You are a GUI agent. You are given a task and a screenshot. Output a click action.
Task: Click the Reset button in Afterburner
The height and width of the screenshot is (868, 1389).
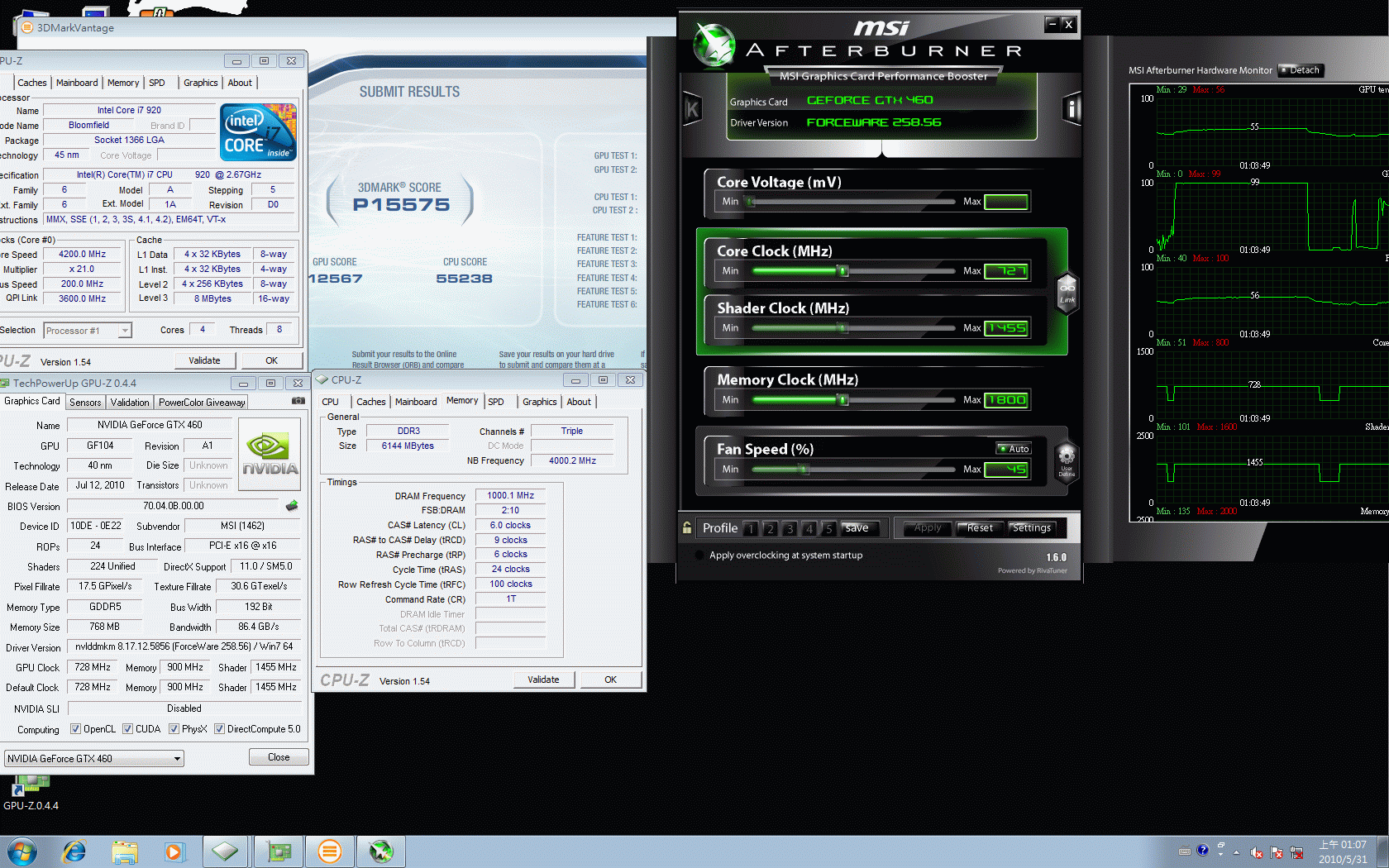(x=980, y=528)
